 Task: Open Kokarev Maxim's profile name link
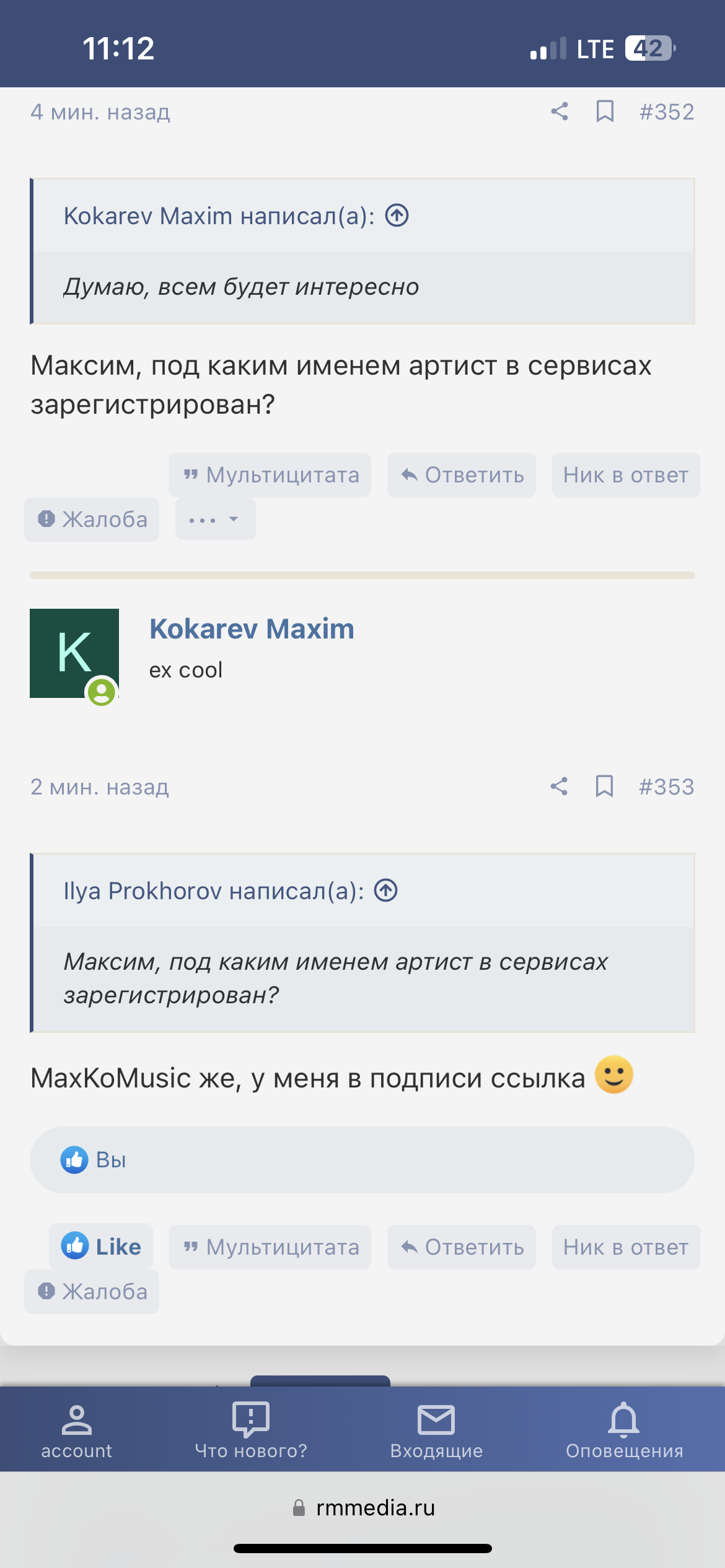[x=252, y=629]
